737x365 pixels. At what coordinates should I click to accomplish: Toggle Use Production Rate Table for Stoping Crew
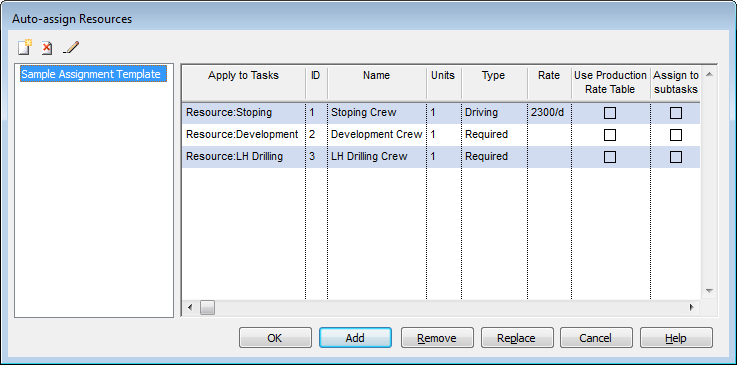tap(610, 113)
